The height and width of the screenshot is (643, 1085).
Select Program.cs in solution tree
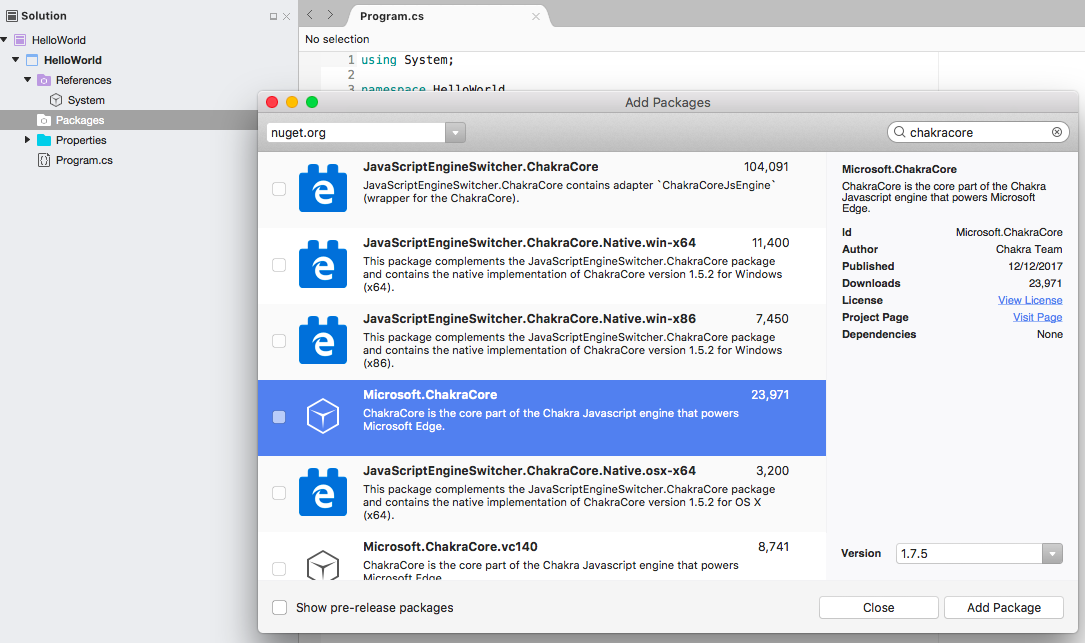point(84,160)
